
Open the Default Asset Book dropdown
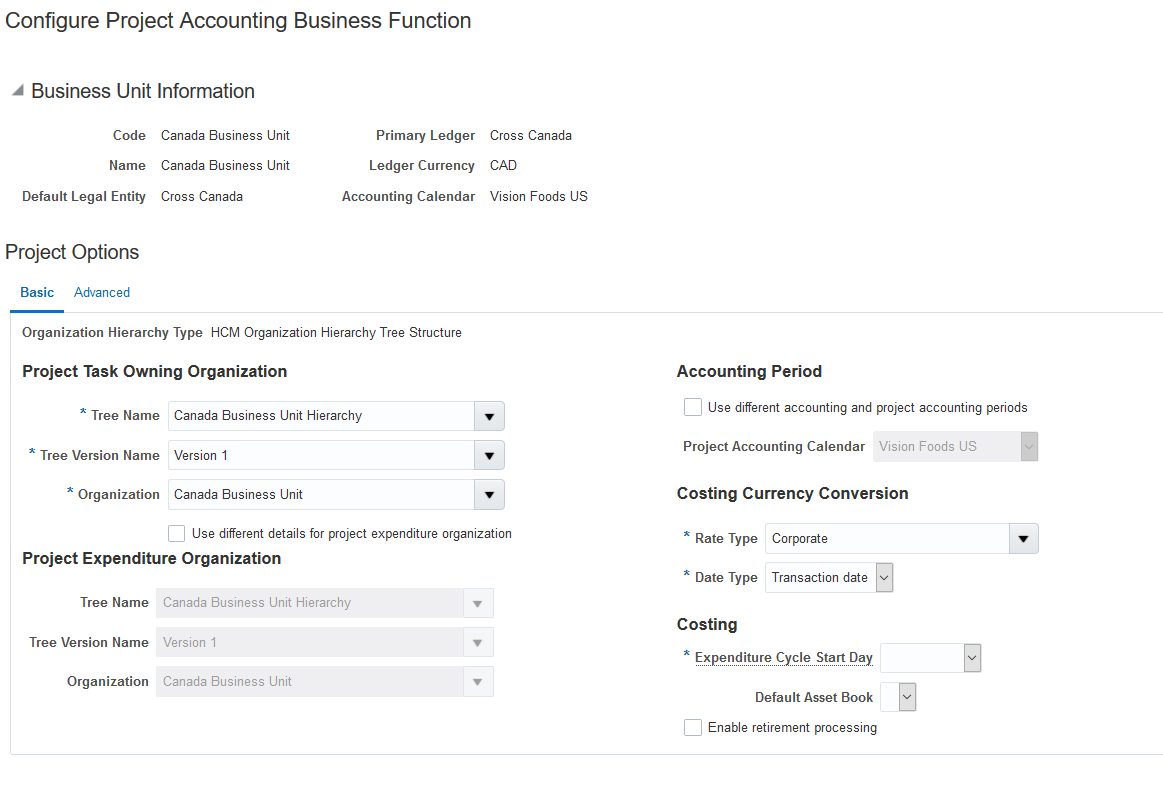tap(907, 697)
